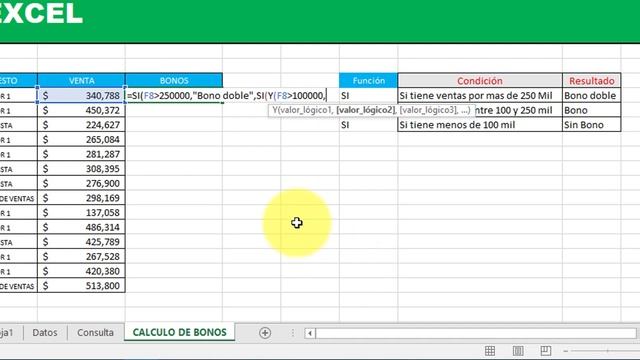
Task: Select the cell with 450,372
Action: point(81,110)
